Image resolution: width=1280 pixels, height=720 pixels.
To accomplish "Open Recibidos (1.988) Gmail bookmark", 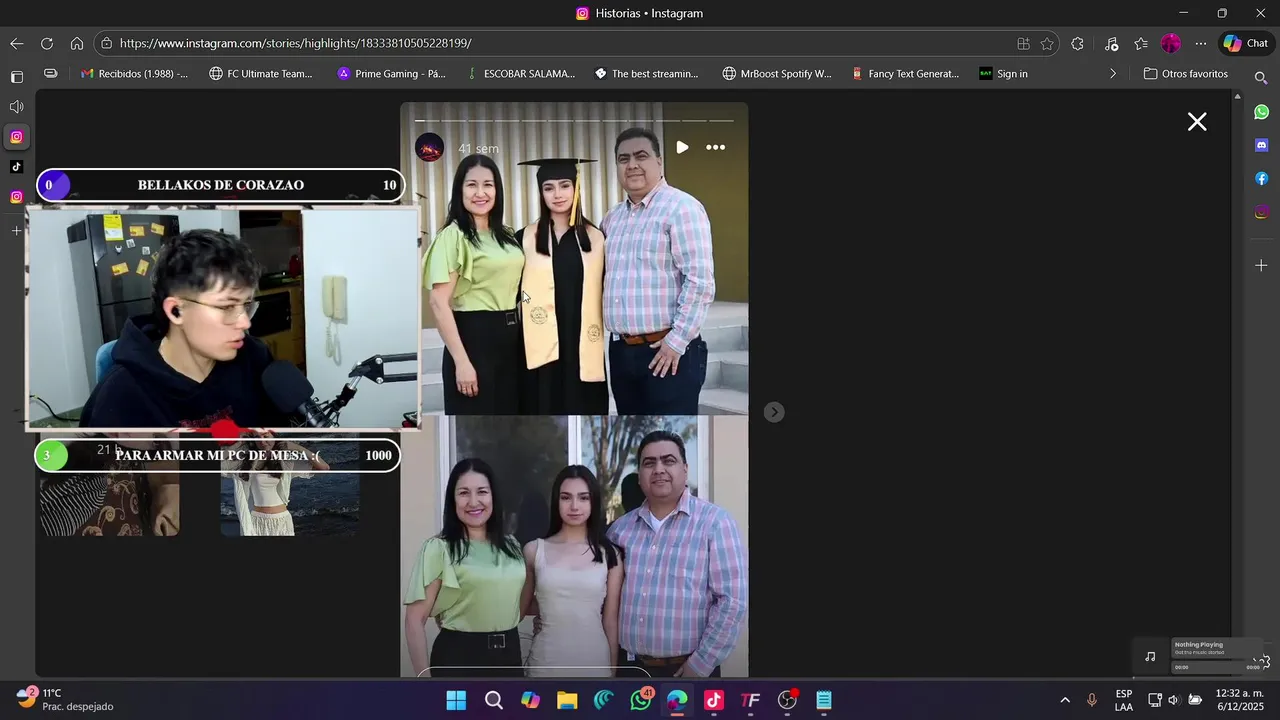I will (134, 74).
